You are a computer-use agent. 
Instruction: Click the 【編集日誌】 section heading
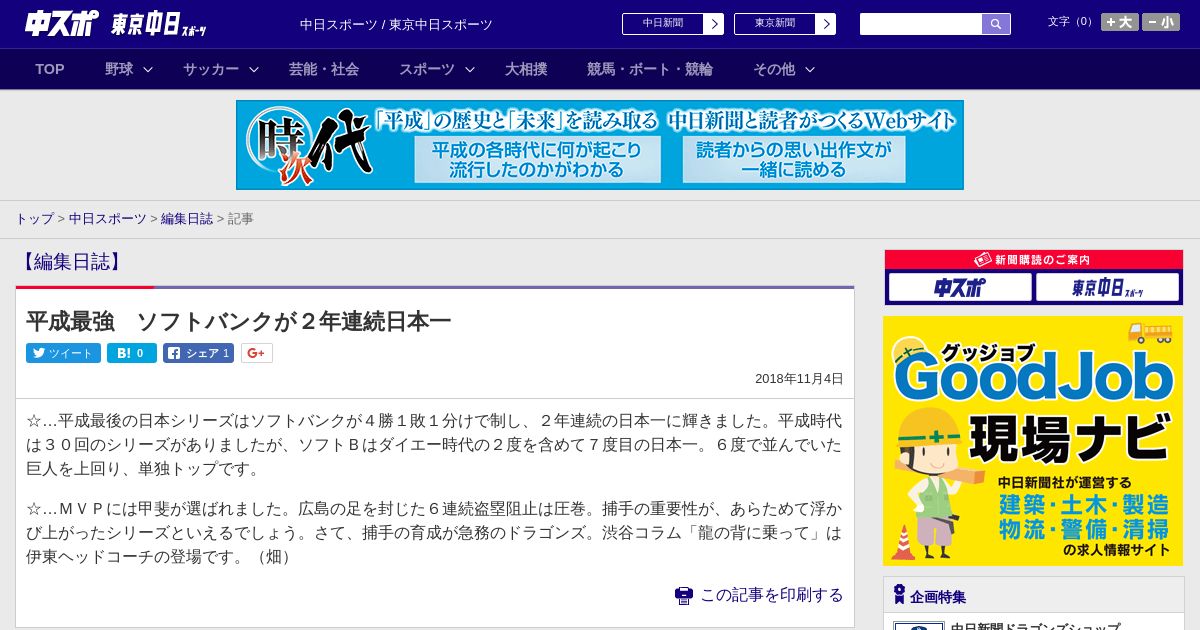coord(70,262)
